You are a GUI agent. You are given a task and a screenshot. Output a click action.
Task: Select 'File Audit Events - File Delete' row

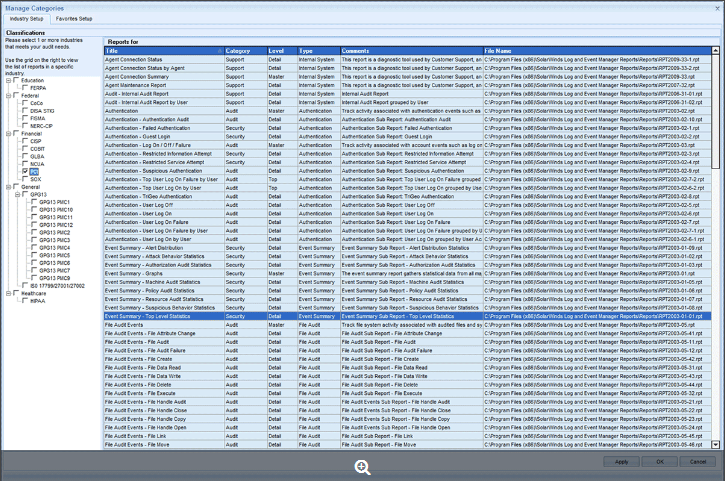pos(407,385)
